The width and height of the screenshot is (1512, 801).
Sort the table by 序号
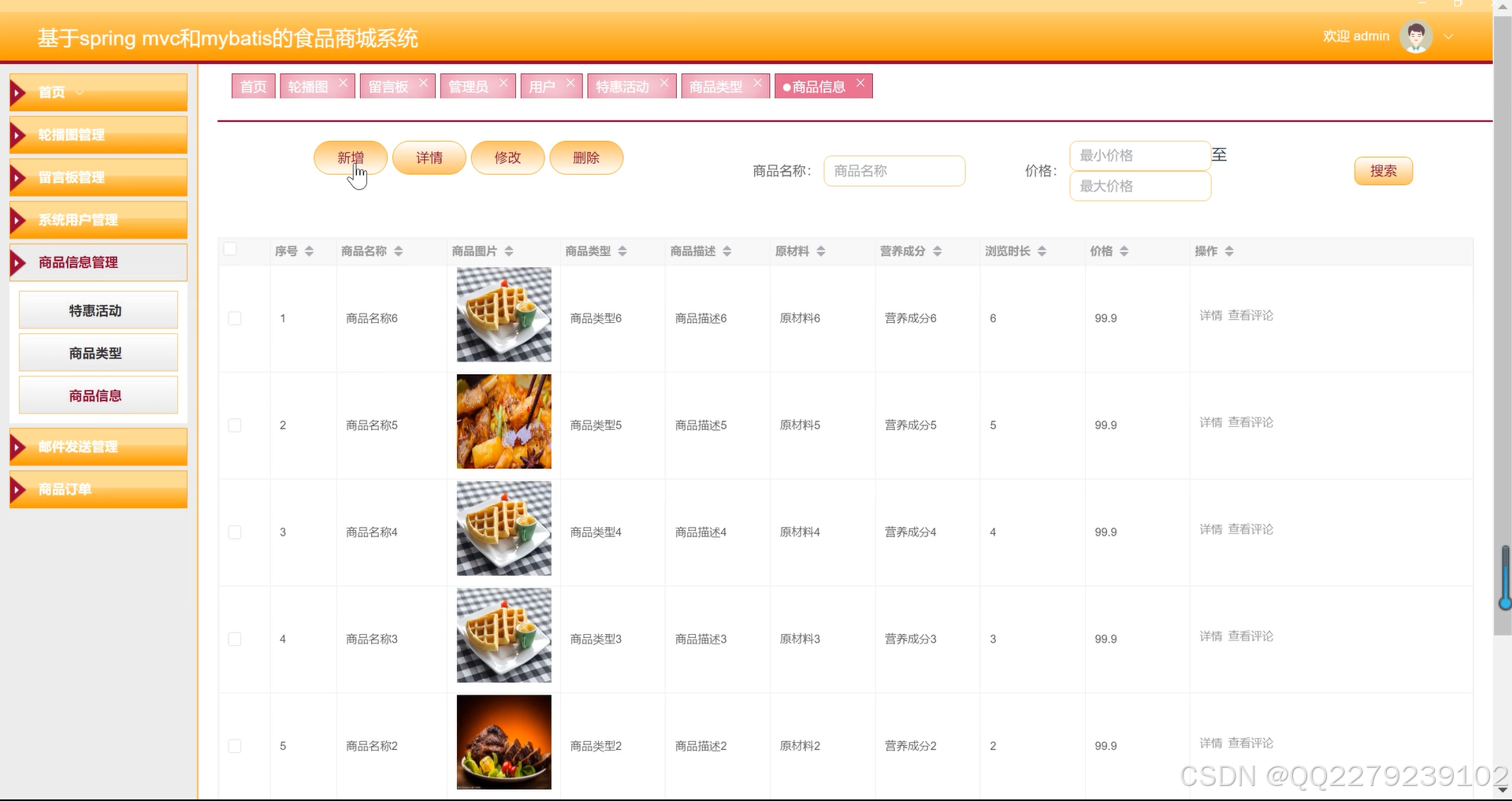310,251
